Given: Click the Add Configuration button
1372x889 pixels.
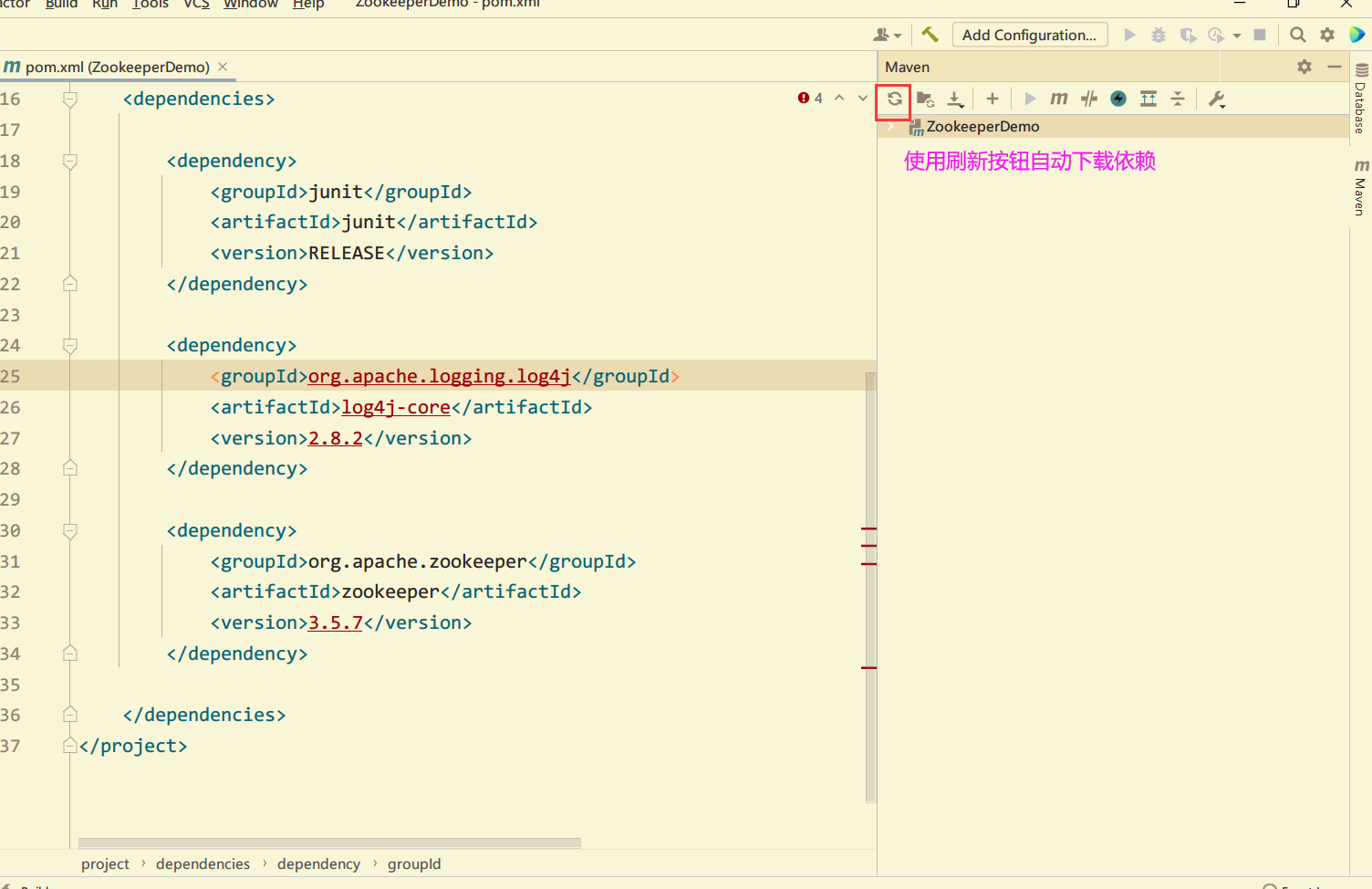Looking at the screenshot, I should (x=1030, y=35).
